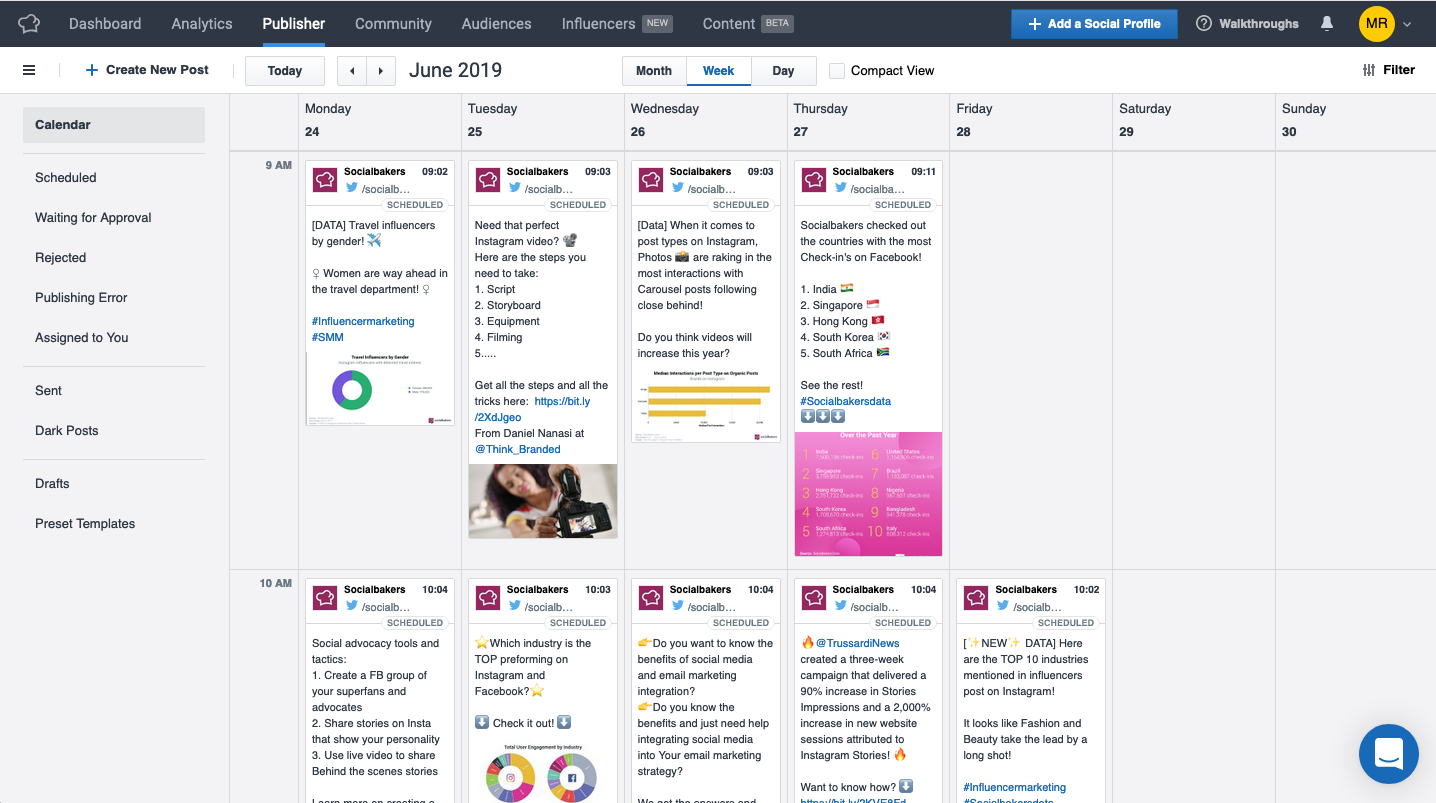Click Socialbakers avatar on Monday 09:02 post
This screenshot has height=803, width=1436.
[325, 180]
